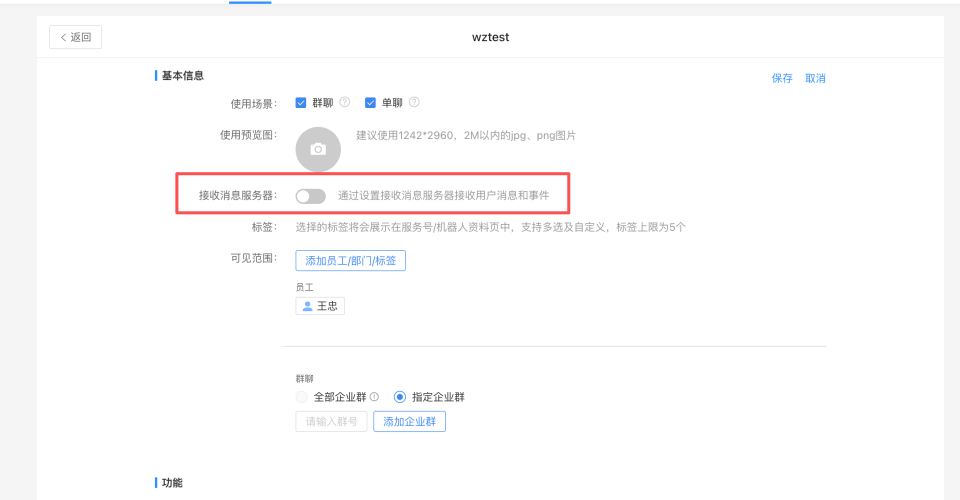Click the person icon in the 王忠 tag
This screenshot has width=960, height=500.
tap(307, 306)
